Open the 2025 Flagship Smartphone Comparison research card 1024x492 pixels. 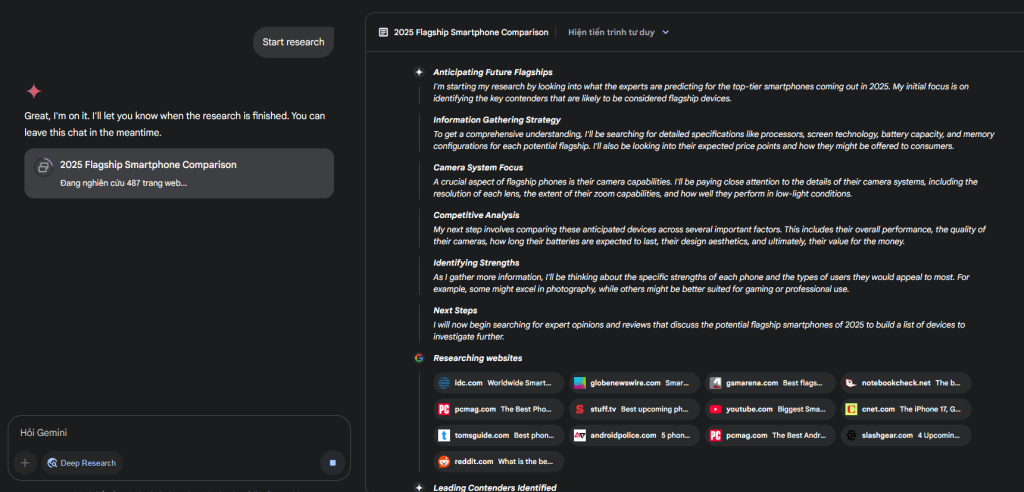click(179, 173)
